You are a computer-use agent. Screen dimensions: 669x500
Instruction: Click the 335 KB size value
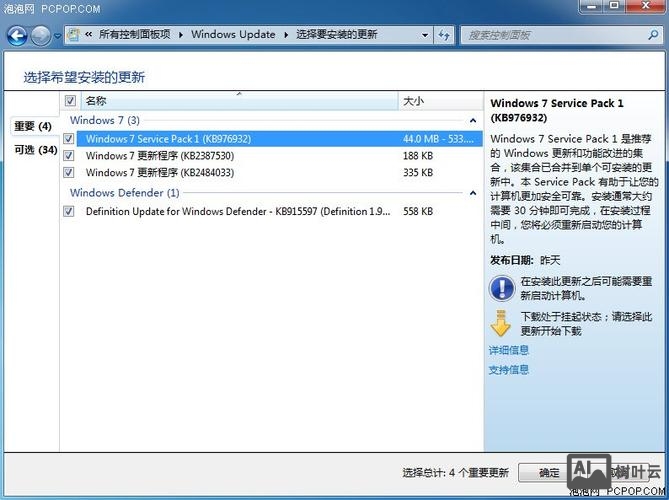(x=418, y=173)
